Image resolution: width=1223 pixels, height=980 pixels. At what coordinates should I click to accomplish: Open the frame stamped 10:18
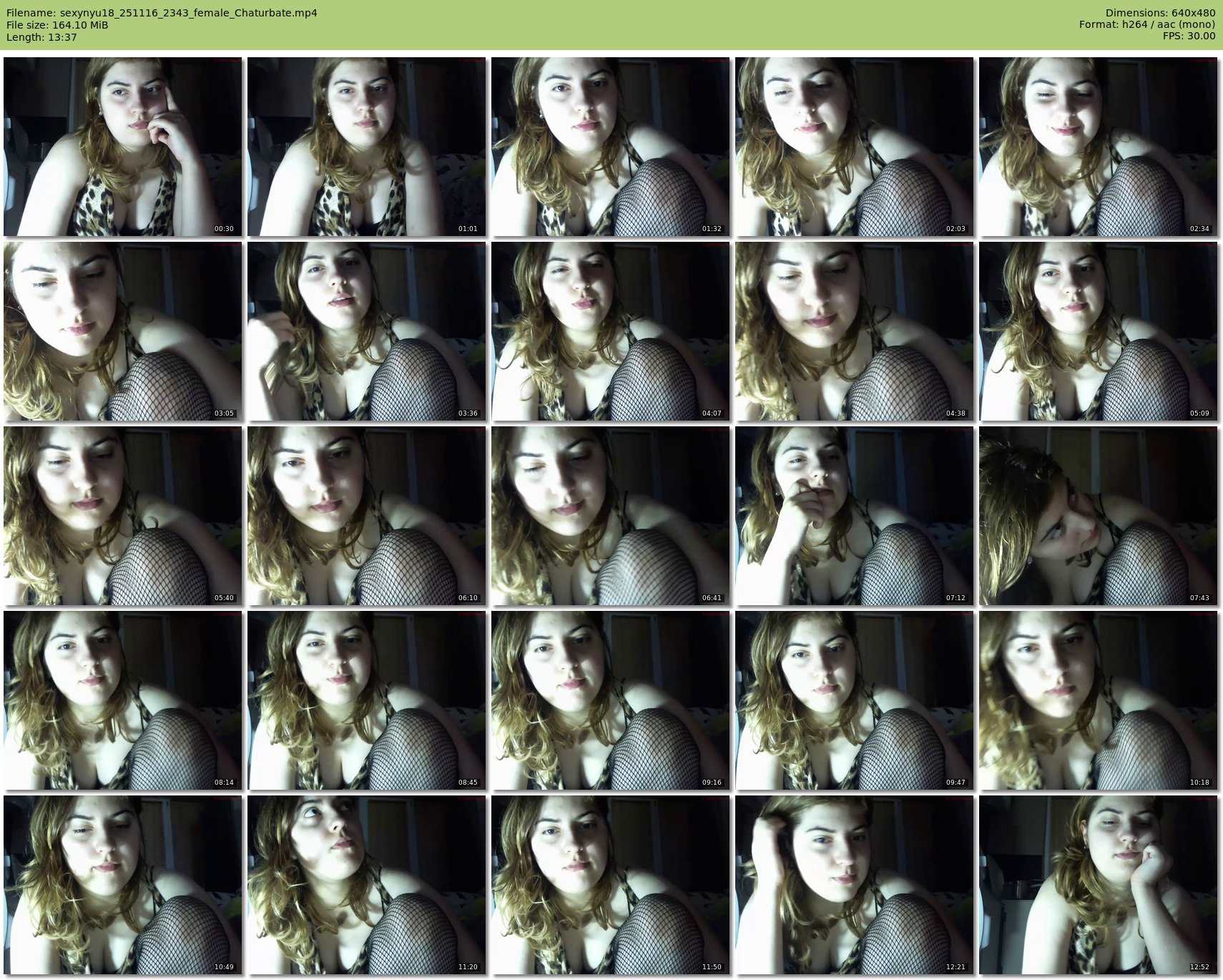coord(1098,700)
